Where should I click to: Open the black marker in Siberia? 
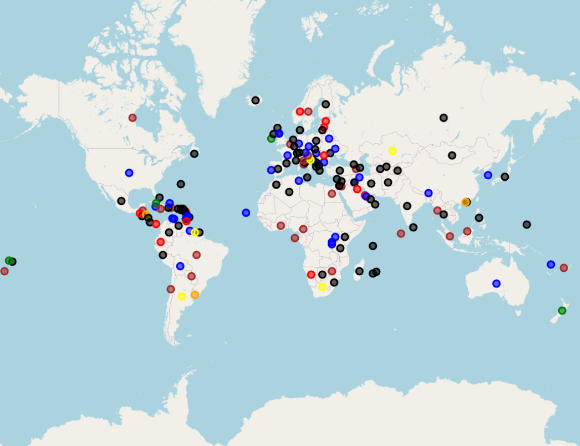[x=444, y=118]
